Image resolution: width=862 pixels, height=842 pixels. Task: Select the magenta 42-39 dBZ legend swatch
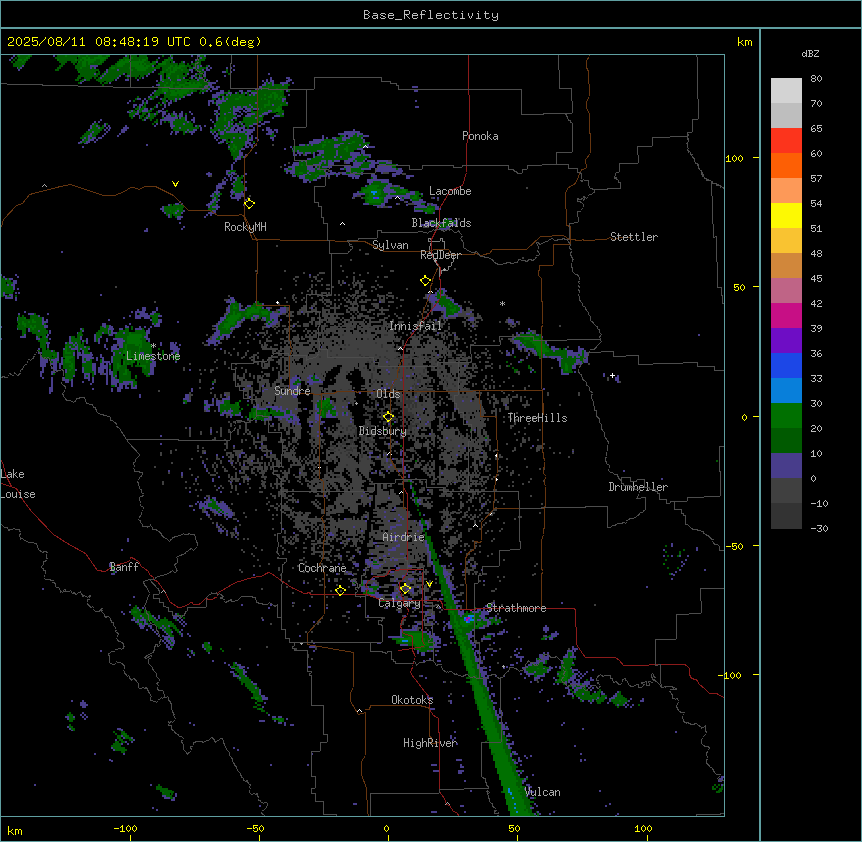coord(786,315)
